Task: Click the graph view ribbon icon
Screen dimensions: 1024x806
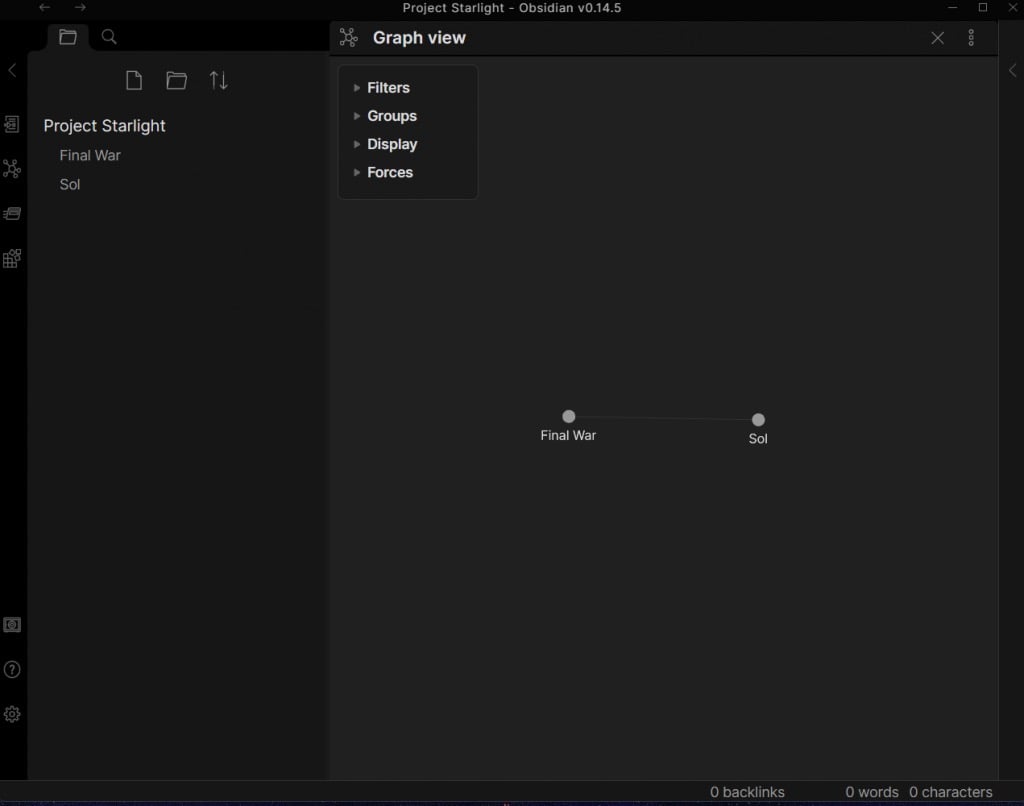Action: click(x=12, y=168)
